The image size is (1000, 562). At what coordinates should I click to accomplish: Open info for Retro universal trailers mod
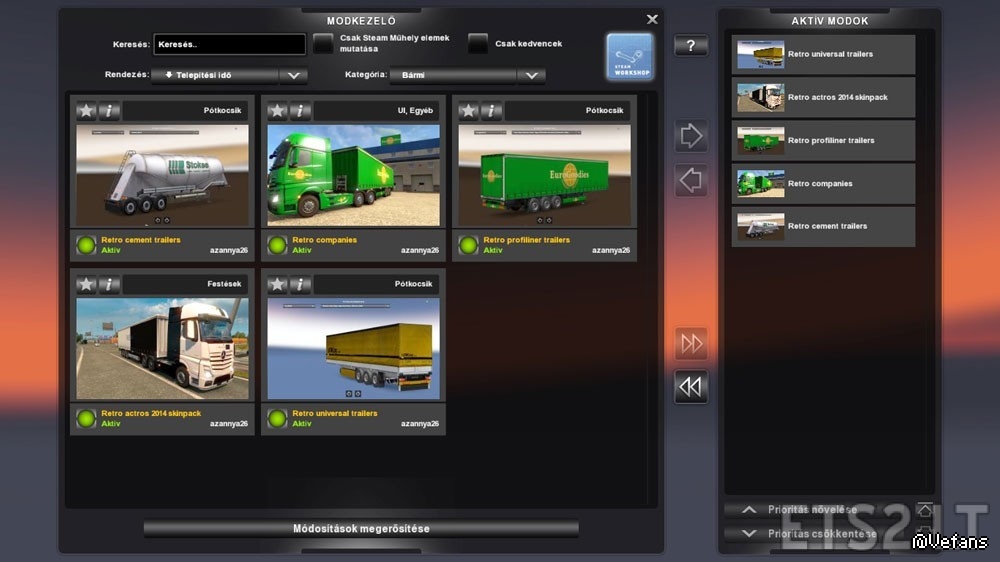coord(300,284)
